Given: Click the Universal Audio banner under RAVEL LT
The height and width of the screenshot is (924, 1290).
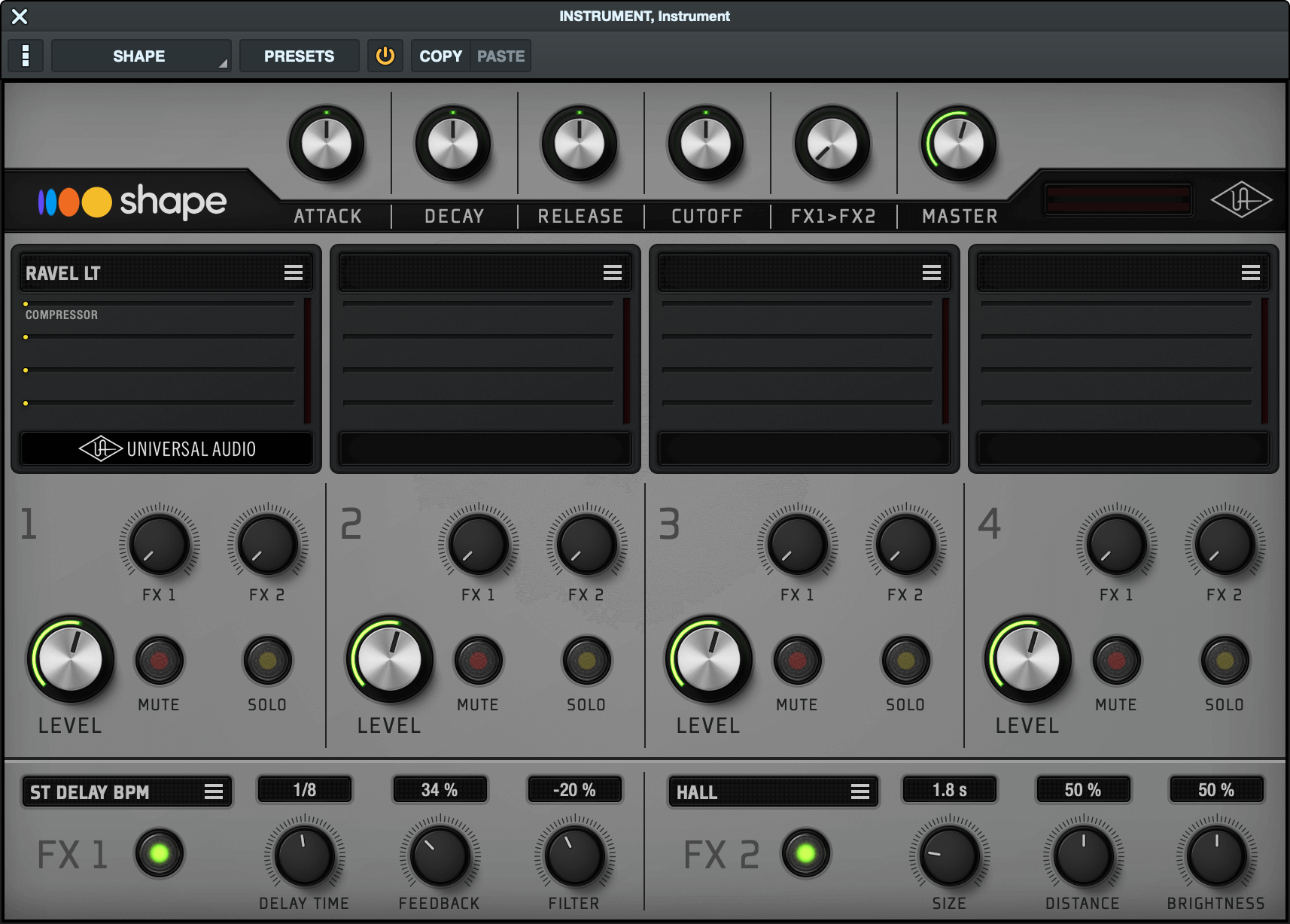Looking at the screenshot, I should point(166,448).
